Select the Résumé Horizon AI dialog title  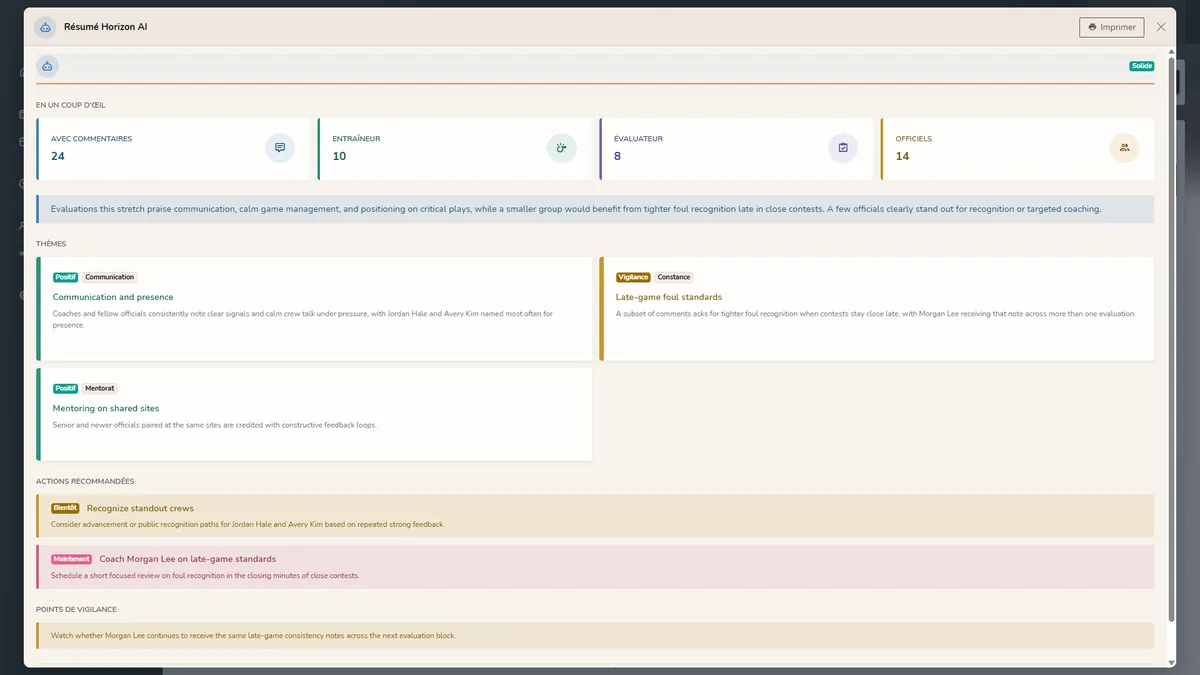tap(106, 27)
